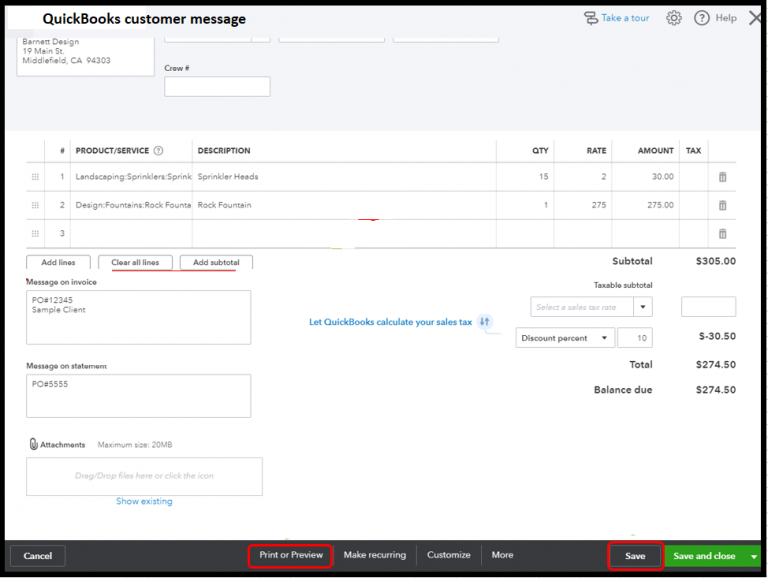This screenshot has width=768, height=578.
Task: Click the Help question mark icon
Action: coord(701,18)
